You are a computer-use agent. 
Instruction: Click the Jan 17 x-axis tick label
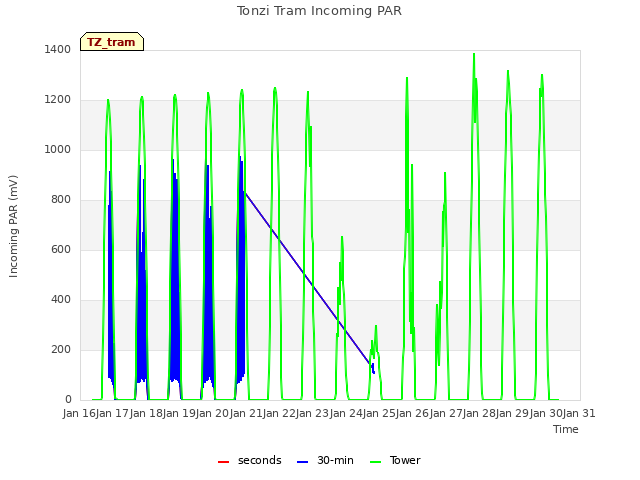[x=113, y=413]
